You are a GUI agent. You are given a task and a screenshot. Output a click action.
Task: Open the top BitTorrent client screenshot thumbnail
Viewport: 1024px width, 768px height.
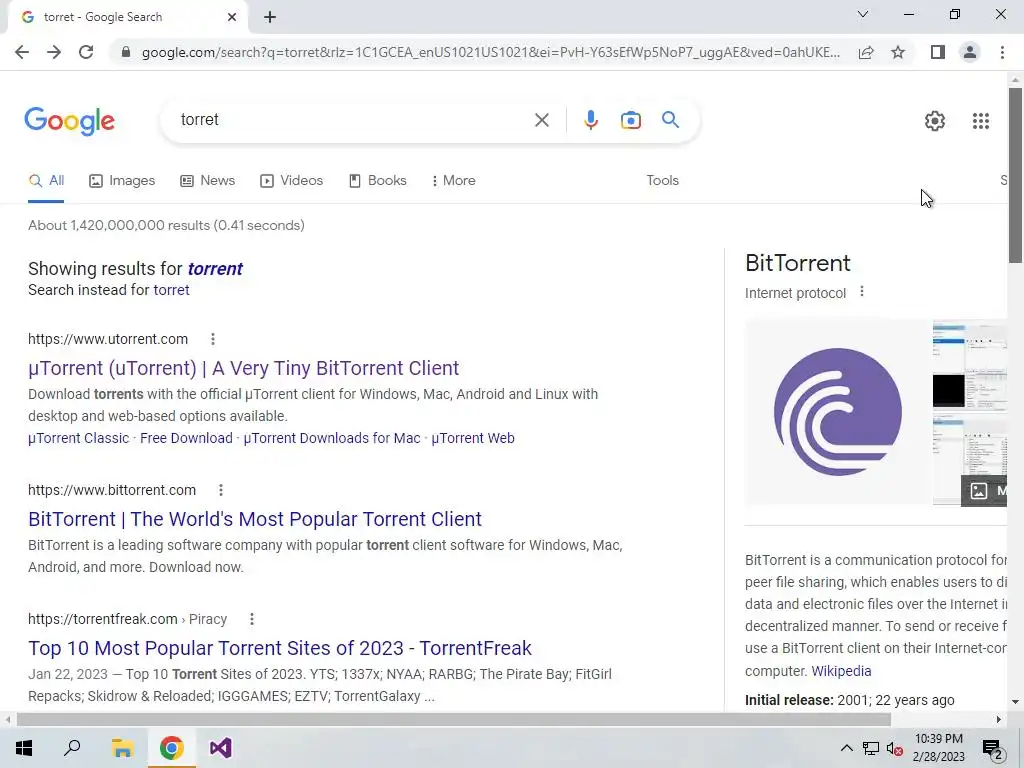pos(970,366)
